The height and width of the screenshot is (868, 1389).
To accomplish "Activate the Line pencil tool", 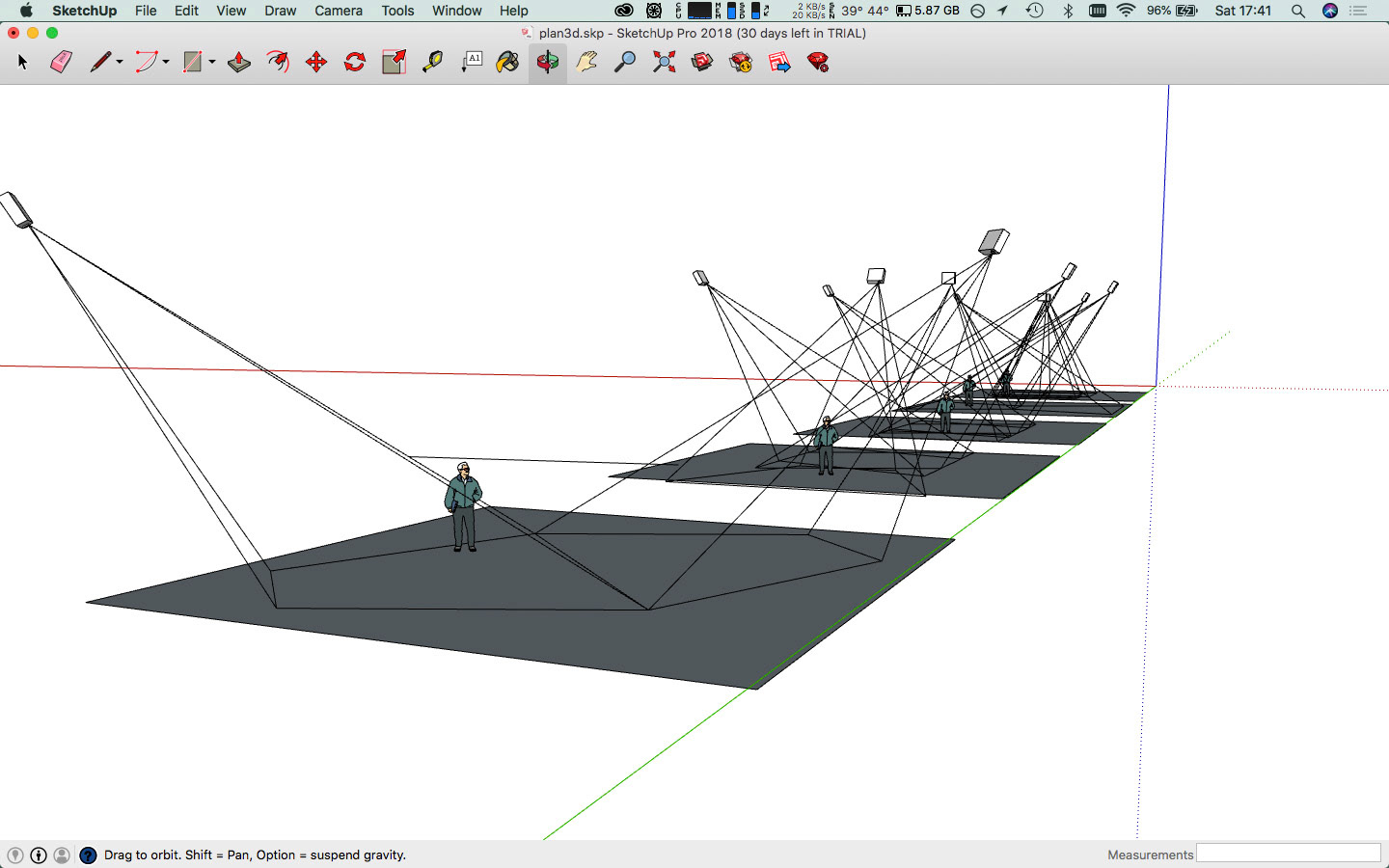I will pyautogui.click(x=100, y=62).
